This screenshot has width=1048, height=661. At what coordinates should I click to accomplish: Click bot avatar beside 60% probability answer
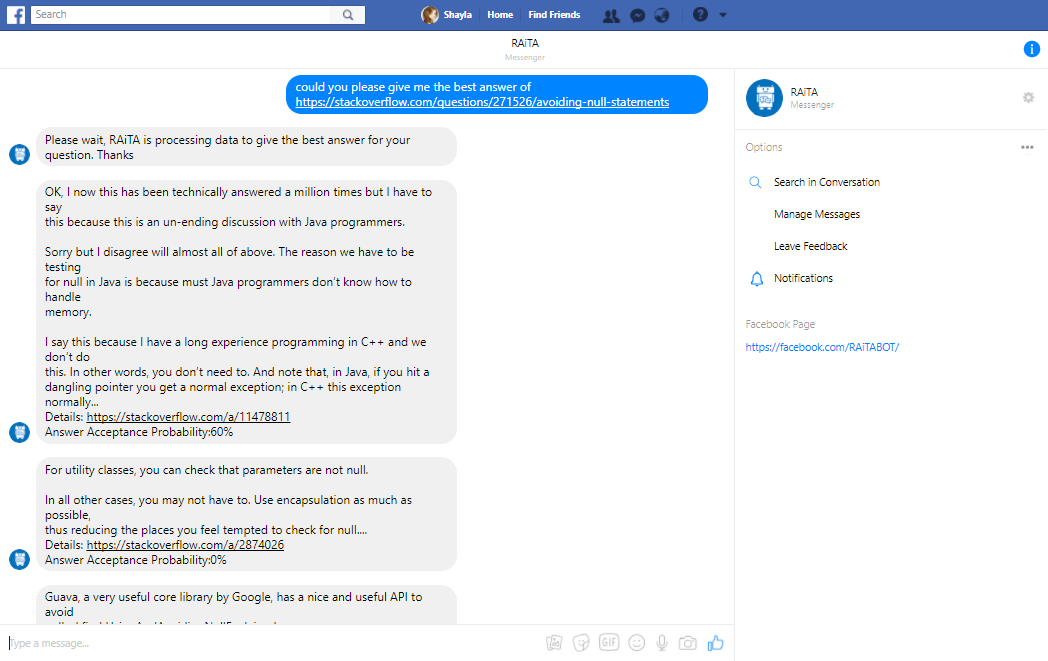coord(19,432)
